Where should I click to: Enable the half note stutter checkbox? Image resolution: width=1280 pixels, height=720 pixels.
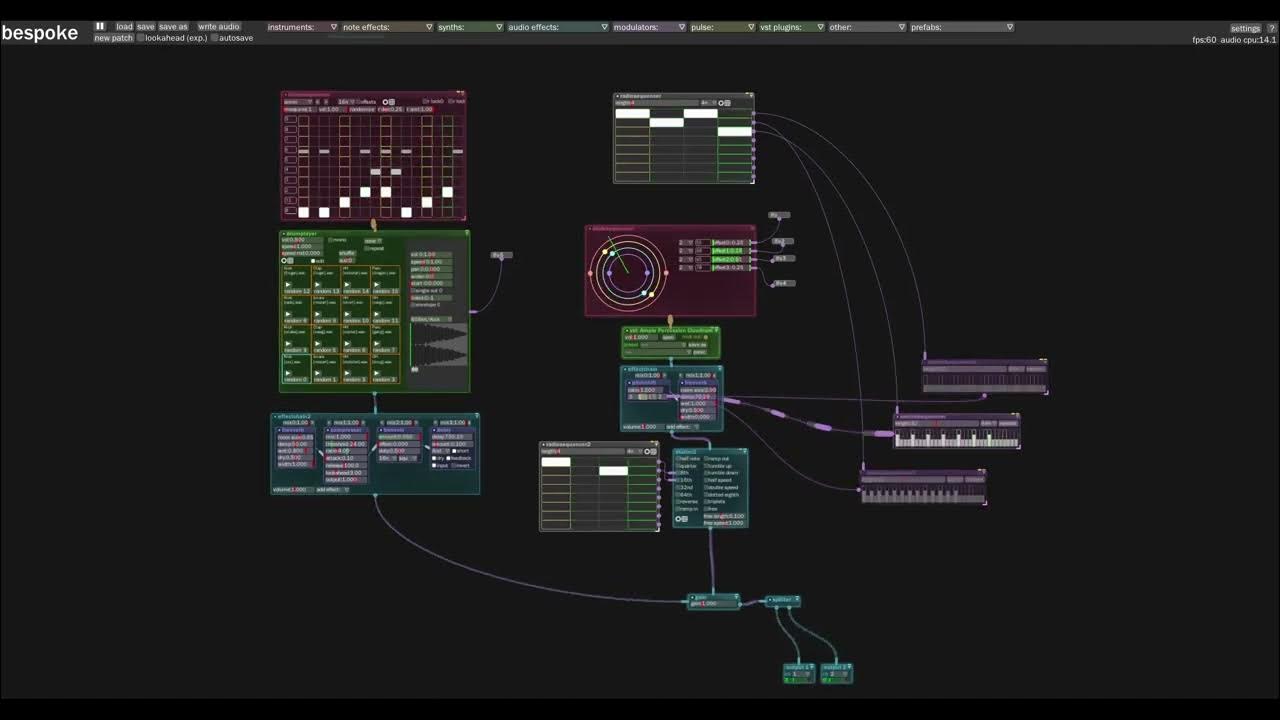coord(678,459)
